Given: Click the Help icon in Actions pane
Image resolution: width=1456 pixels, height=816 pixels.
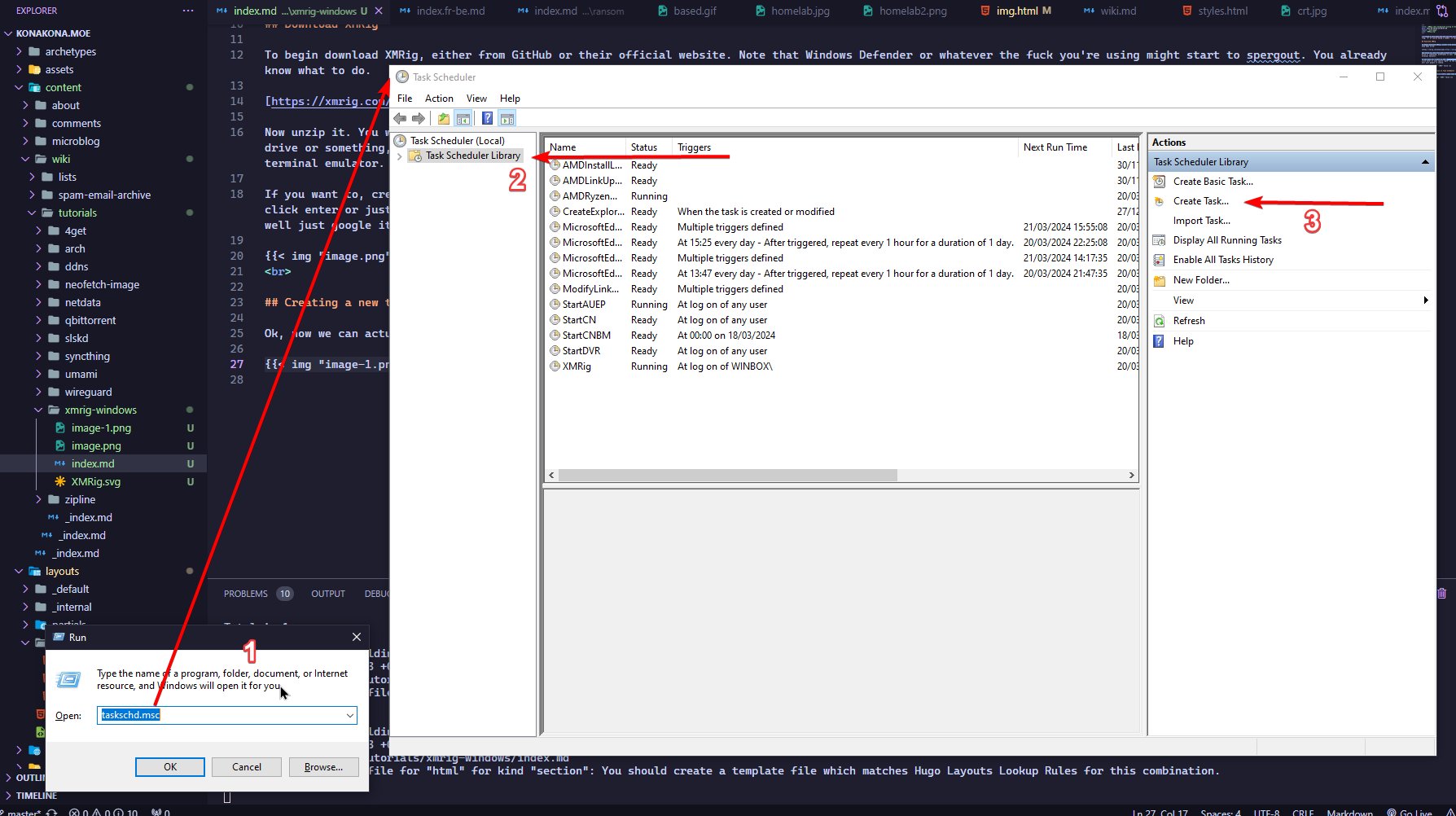Looking at the screenshot, I should (x=1160, y=341).
